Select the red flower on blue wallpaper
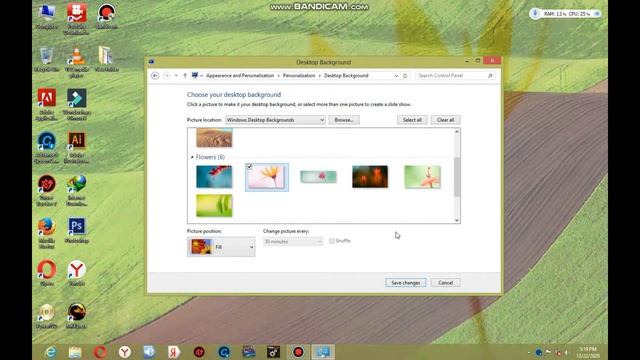Screen dimensions: 640x360 point(214,177)
